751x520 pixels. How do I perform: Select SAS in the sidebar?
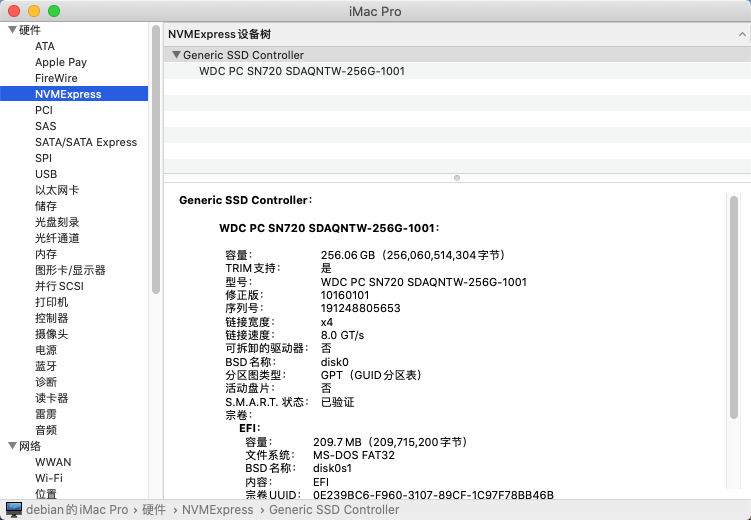pyautogui.click(x=46, y=126)
